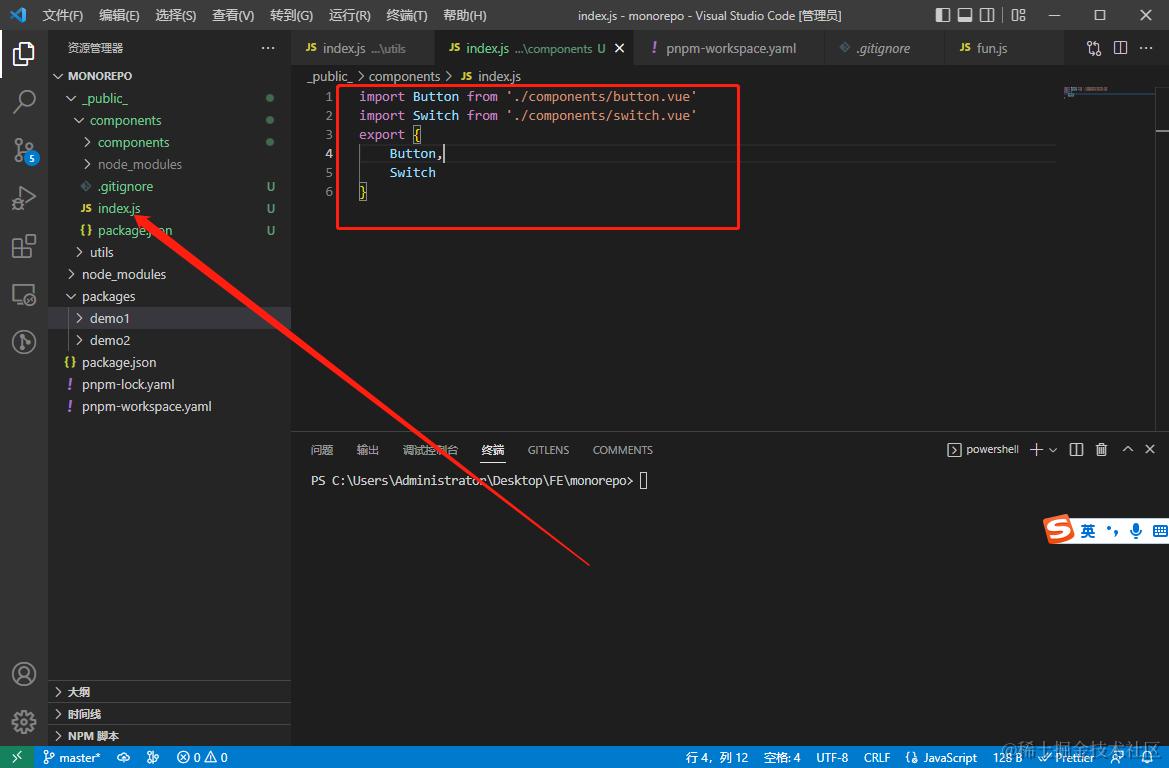Click master branch in status bar
Screen dimensions: 1169x768
tap(72, 758)
